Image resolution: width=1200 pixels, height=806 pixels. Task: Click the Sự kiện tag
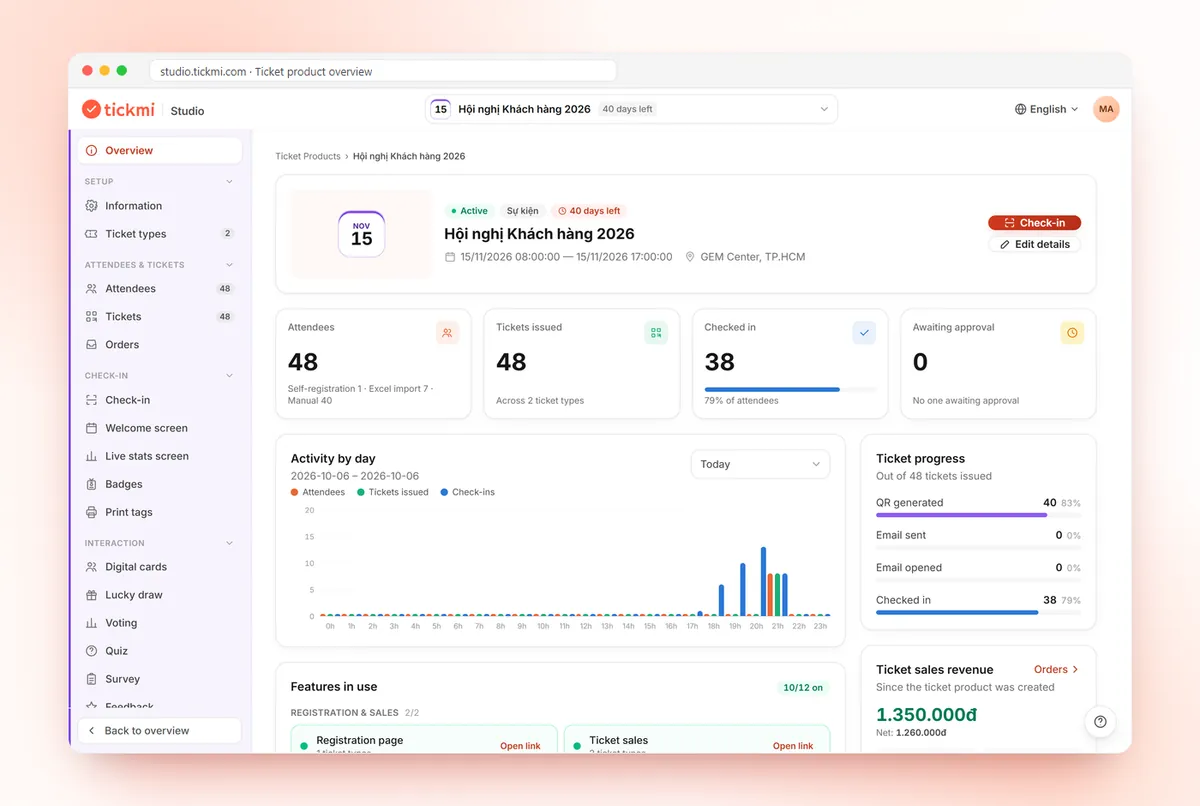522,211
